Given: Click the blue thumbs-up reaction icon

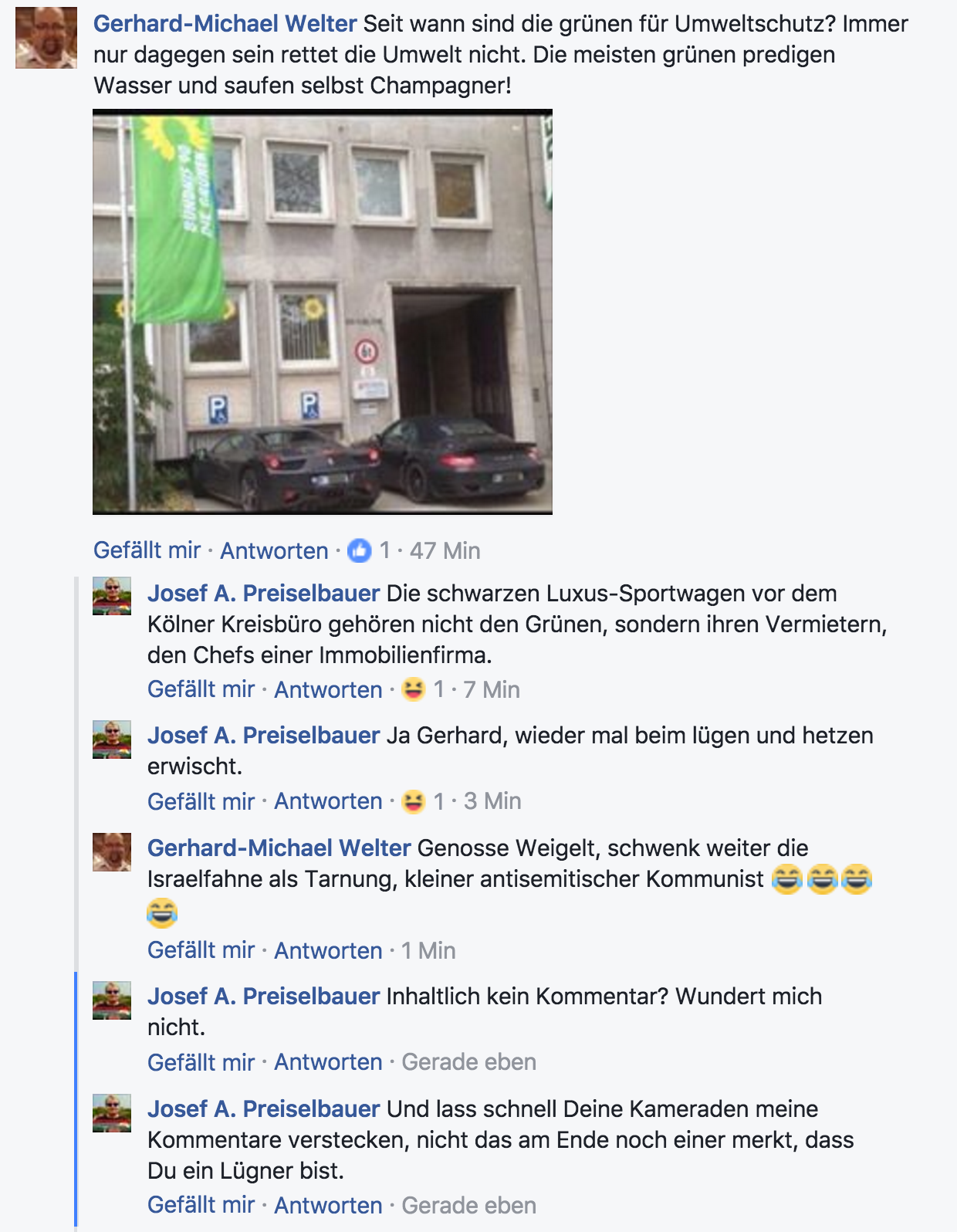Looking at the screenshot, I should [x=360, y=550].
